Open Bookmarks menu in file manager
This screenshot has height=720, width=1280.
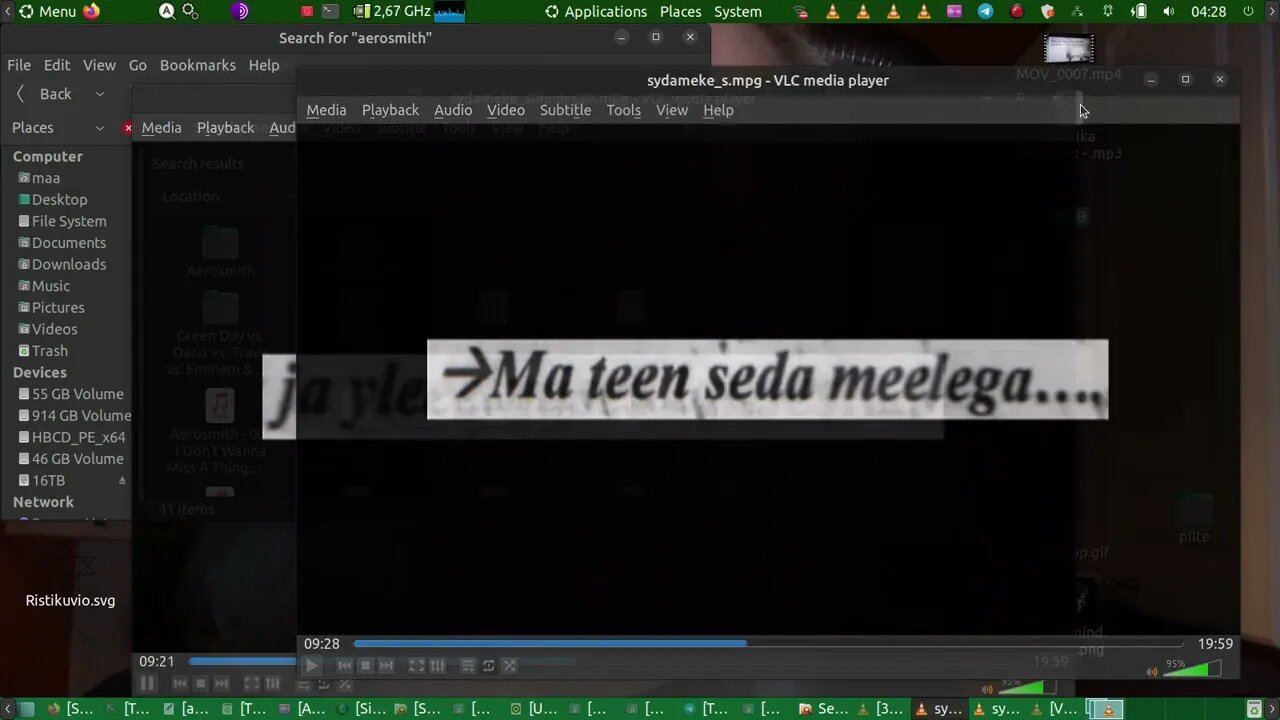[x=198, y=65]
